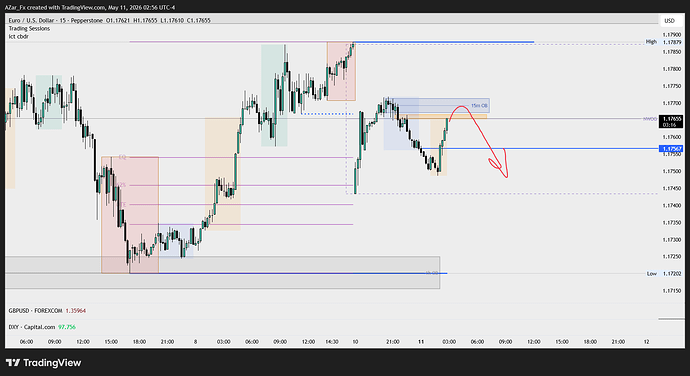Click the 1.17400 price scale value
The width and height of the screenshot is (690, 376).
672,206
